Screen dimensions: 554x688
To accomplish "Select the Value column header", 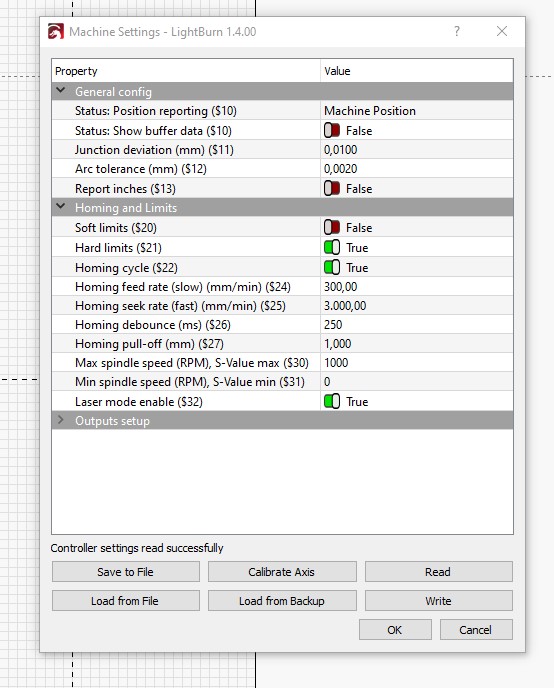I will 417,71.
